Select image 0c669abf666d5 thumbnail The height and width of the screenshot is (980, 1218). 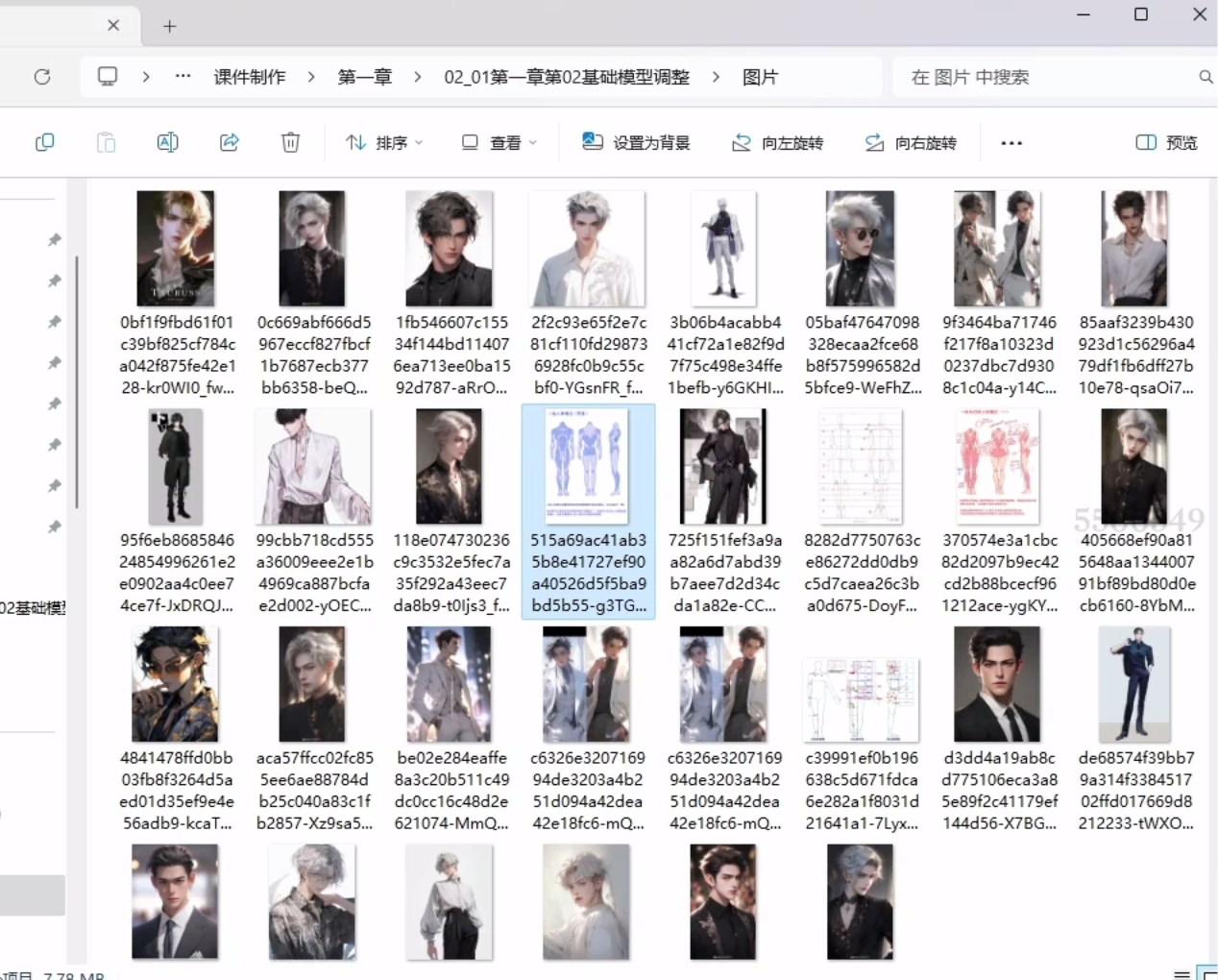(x=312, y=248)
